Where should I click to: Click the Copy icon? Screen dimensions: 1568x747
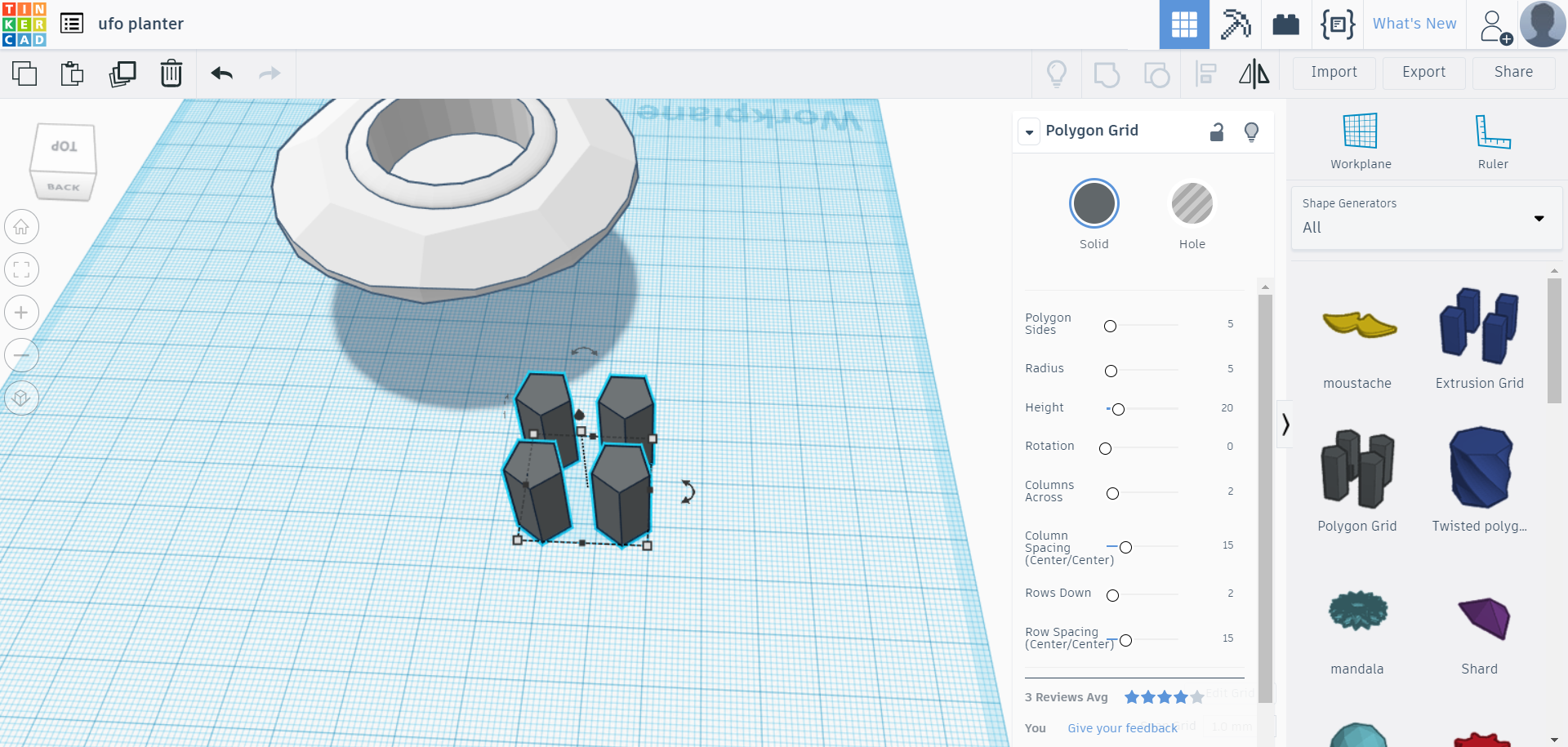[24, 73]
